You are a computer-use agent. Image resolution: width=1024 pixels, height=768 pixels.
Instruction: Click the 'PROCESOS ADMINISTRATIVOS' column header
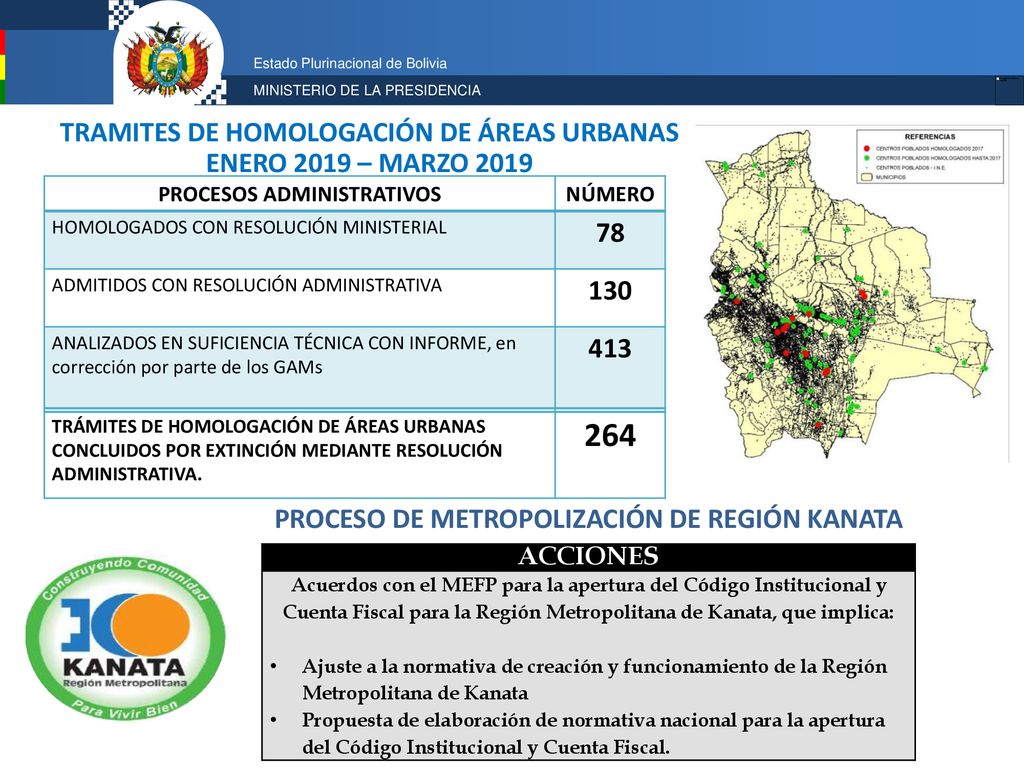[300, 194]
